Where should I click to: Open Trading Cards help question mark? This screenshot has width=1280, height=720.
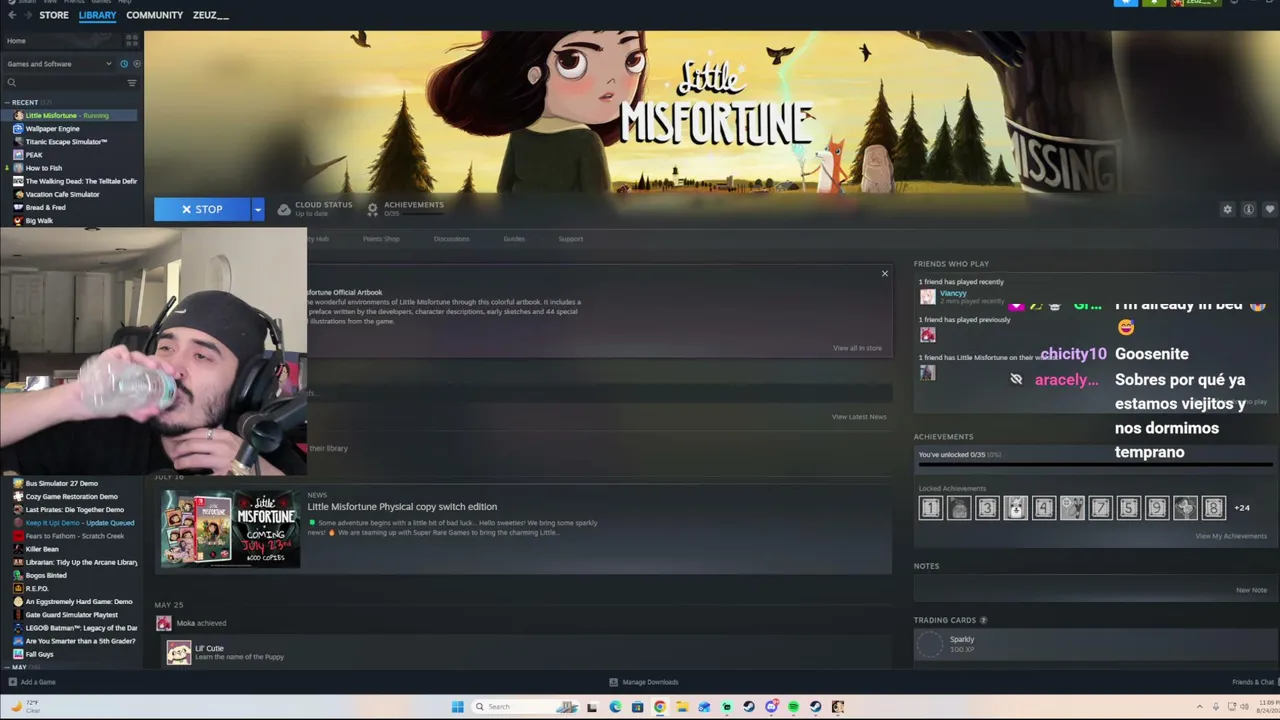983,620
